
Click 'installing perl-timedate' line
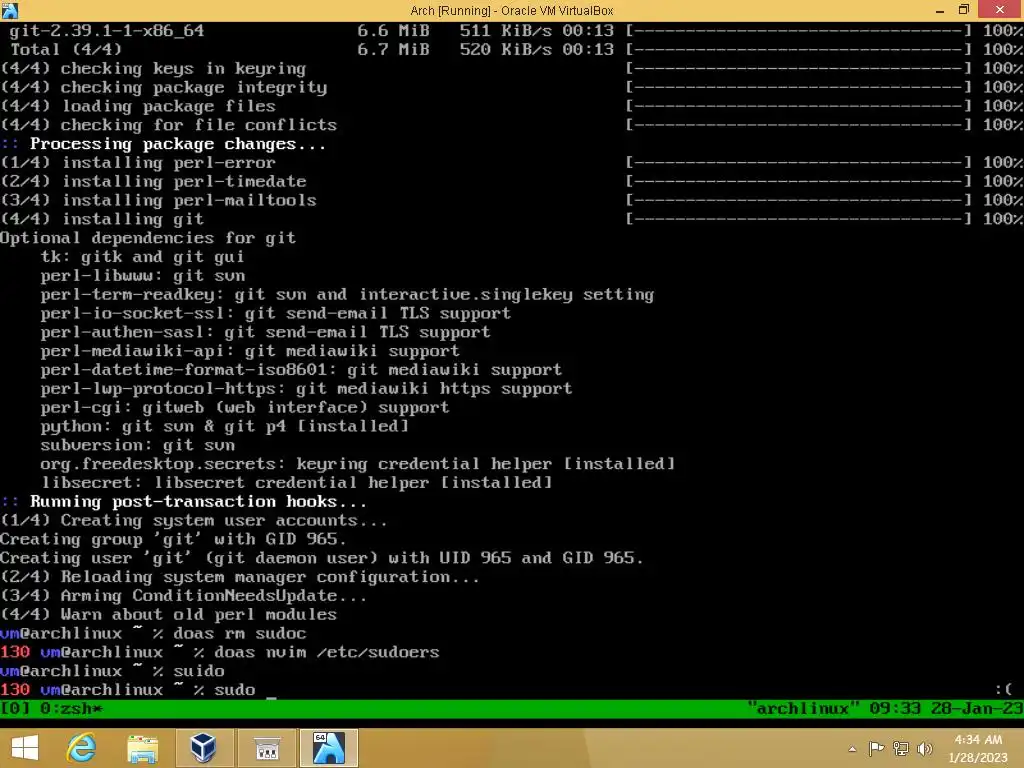[153, 182]
